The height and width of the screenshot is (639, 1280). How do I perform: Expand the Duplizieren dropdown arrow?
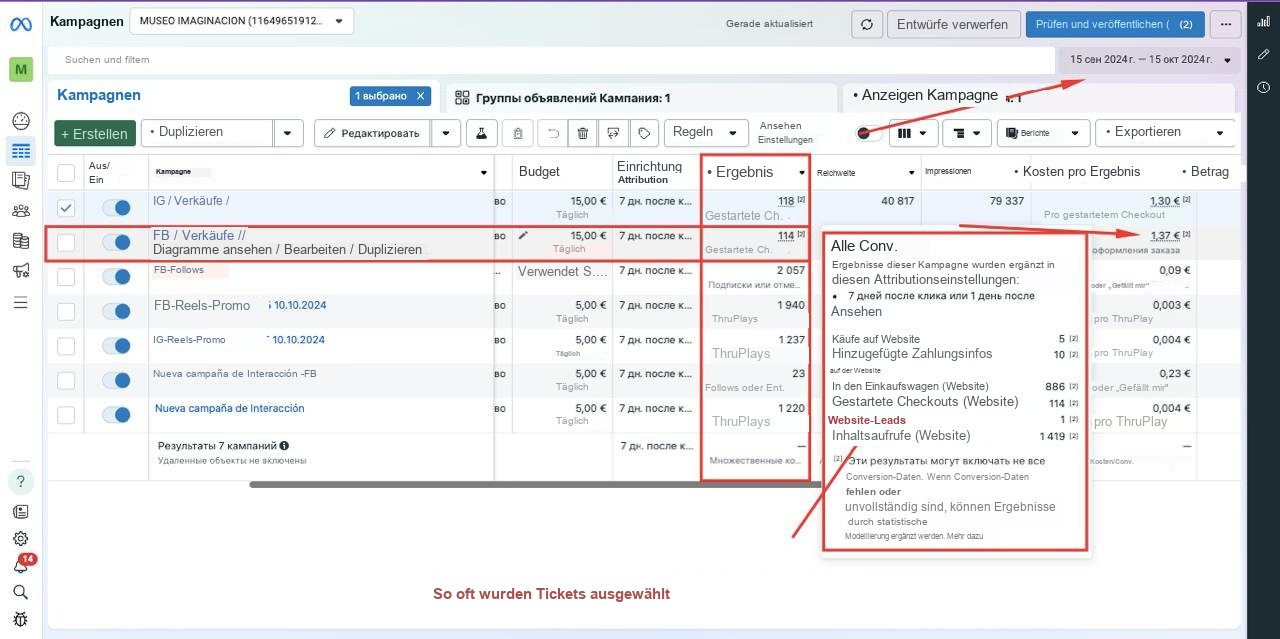(289, 132)
